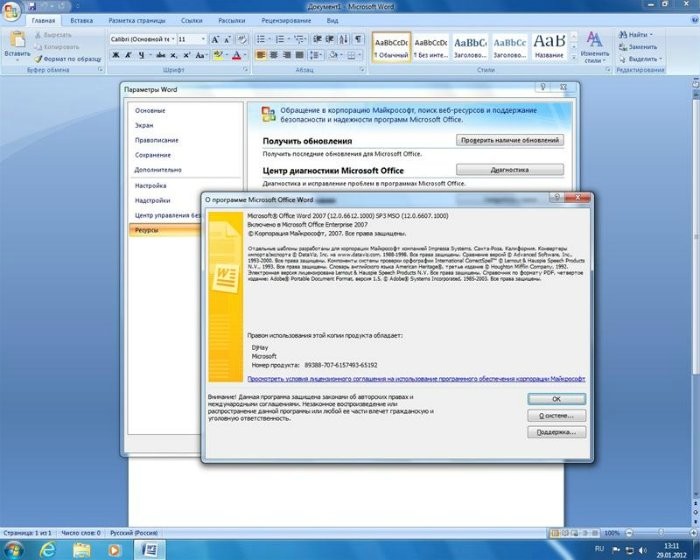Open the license agreement link
Viewport: 700px width, 560px height.
[x=416, y=379]
